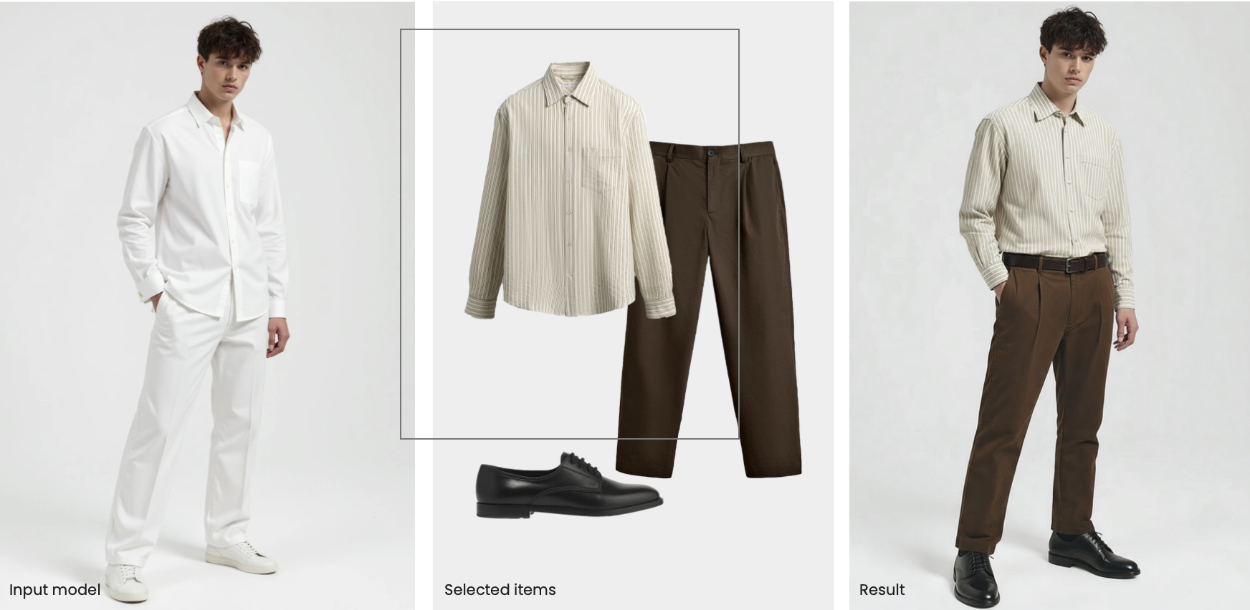This screenshot has width=1250, height=610.
Task: Click the waistband button on flat trousers
Action: 712,153
